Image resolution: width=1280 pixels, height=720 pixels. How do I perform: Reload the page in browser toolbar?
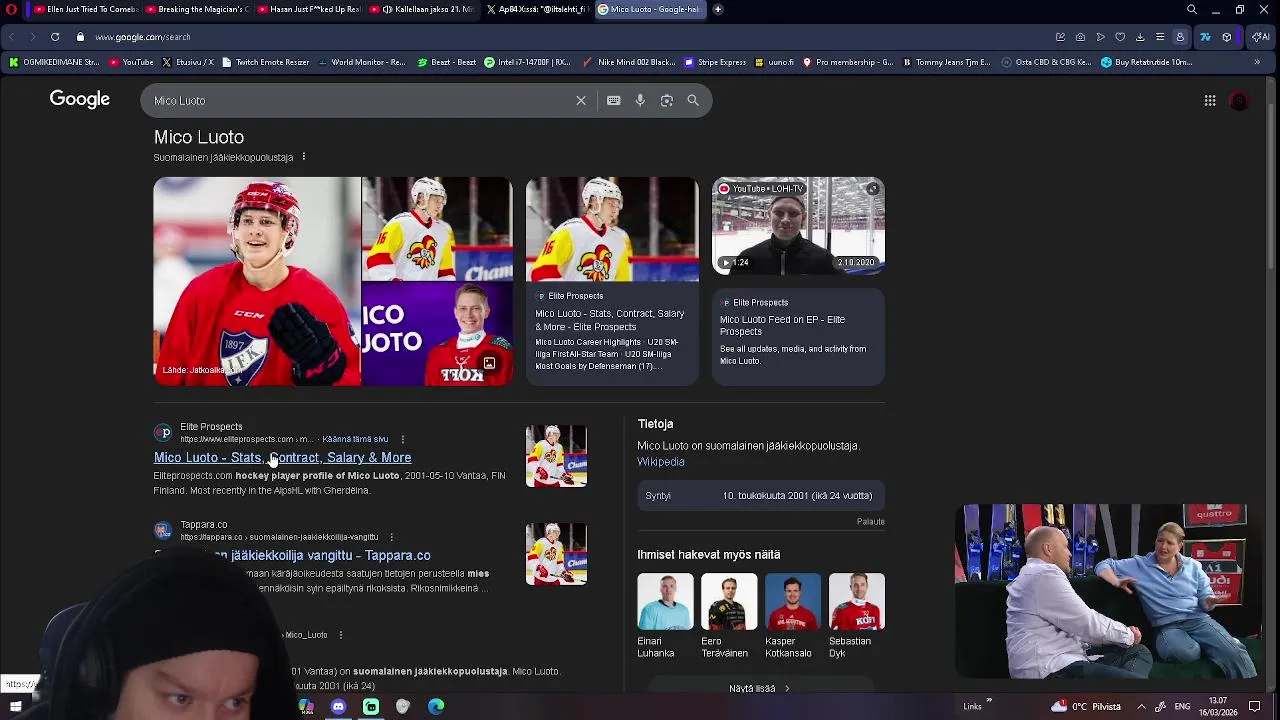[x=55, y=37]
